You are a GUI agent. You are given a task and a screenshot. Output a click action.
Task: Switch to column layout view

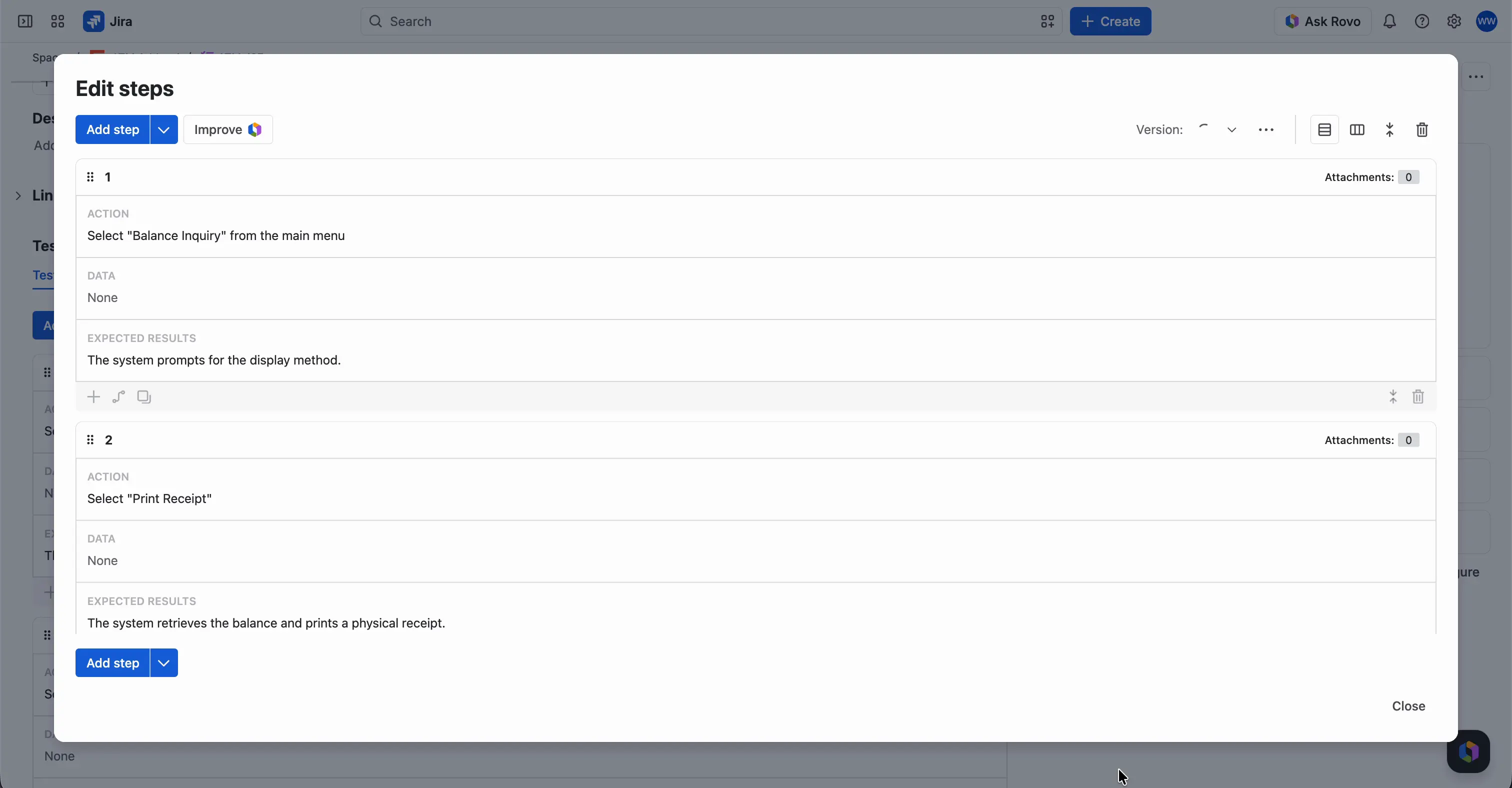(x=1357, y=129)
